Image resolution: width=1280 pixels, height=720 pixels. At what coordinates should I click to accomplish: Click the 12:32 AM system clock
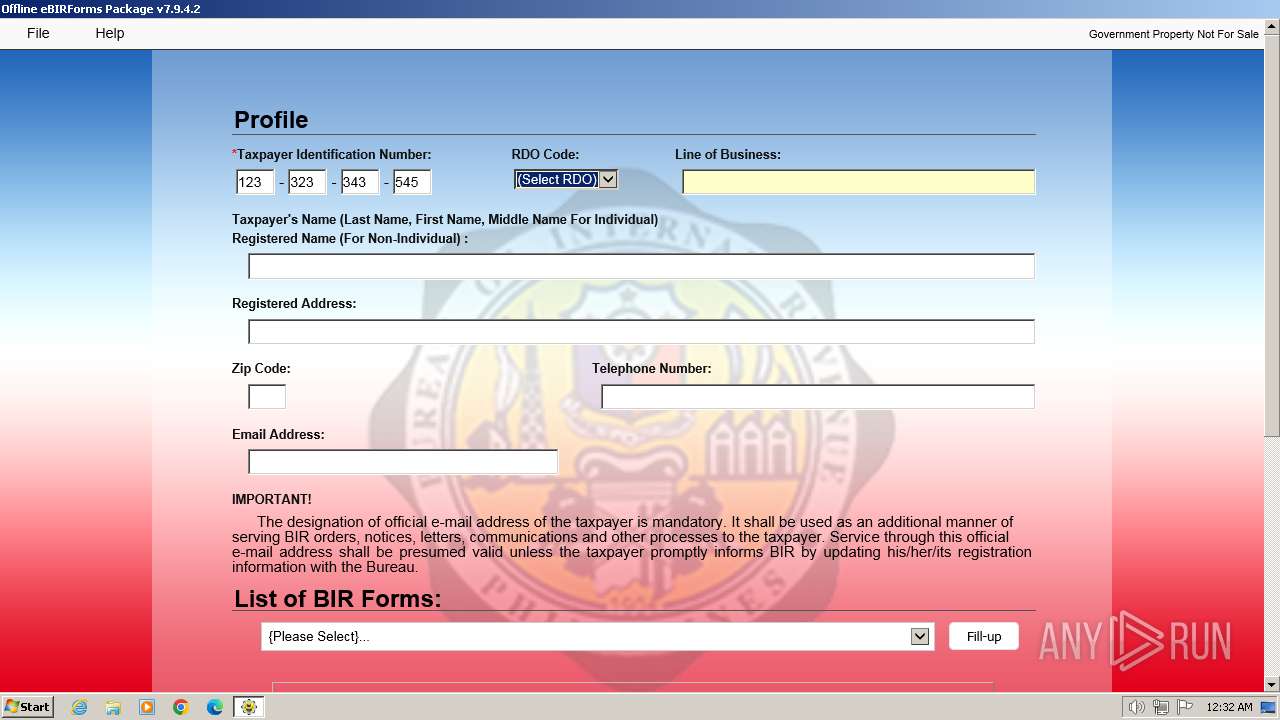tap(1229, 707)
